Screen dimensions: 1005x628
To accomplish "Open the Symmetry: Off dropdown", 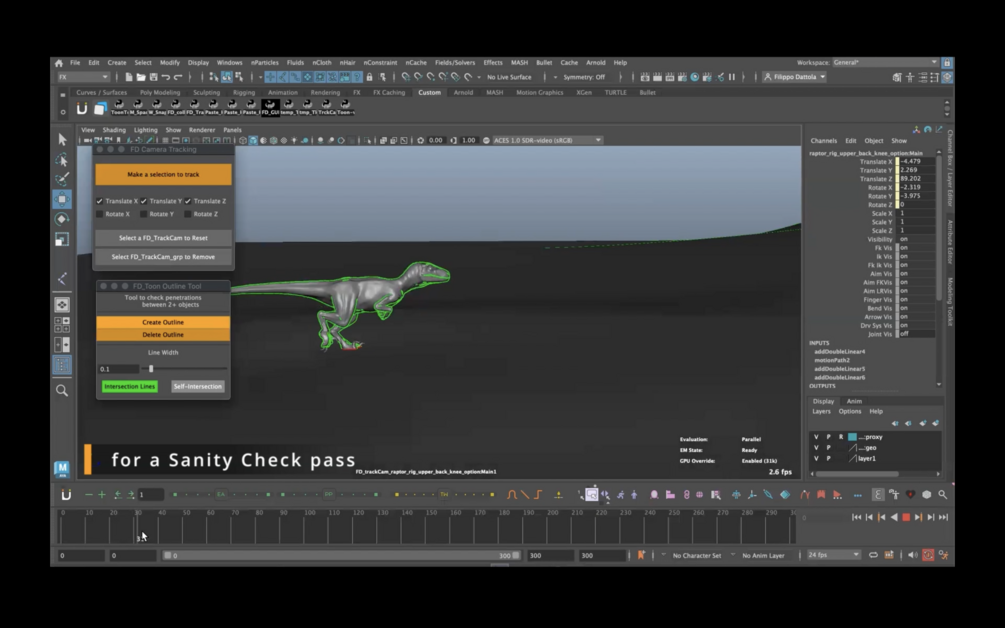I will pyautogui.click(x=584, y=77).
